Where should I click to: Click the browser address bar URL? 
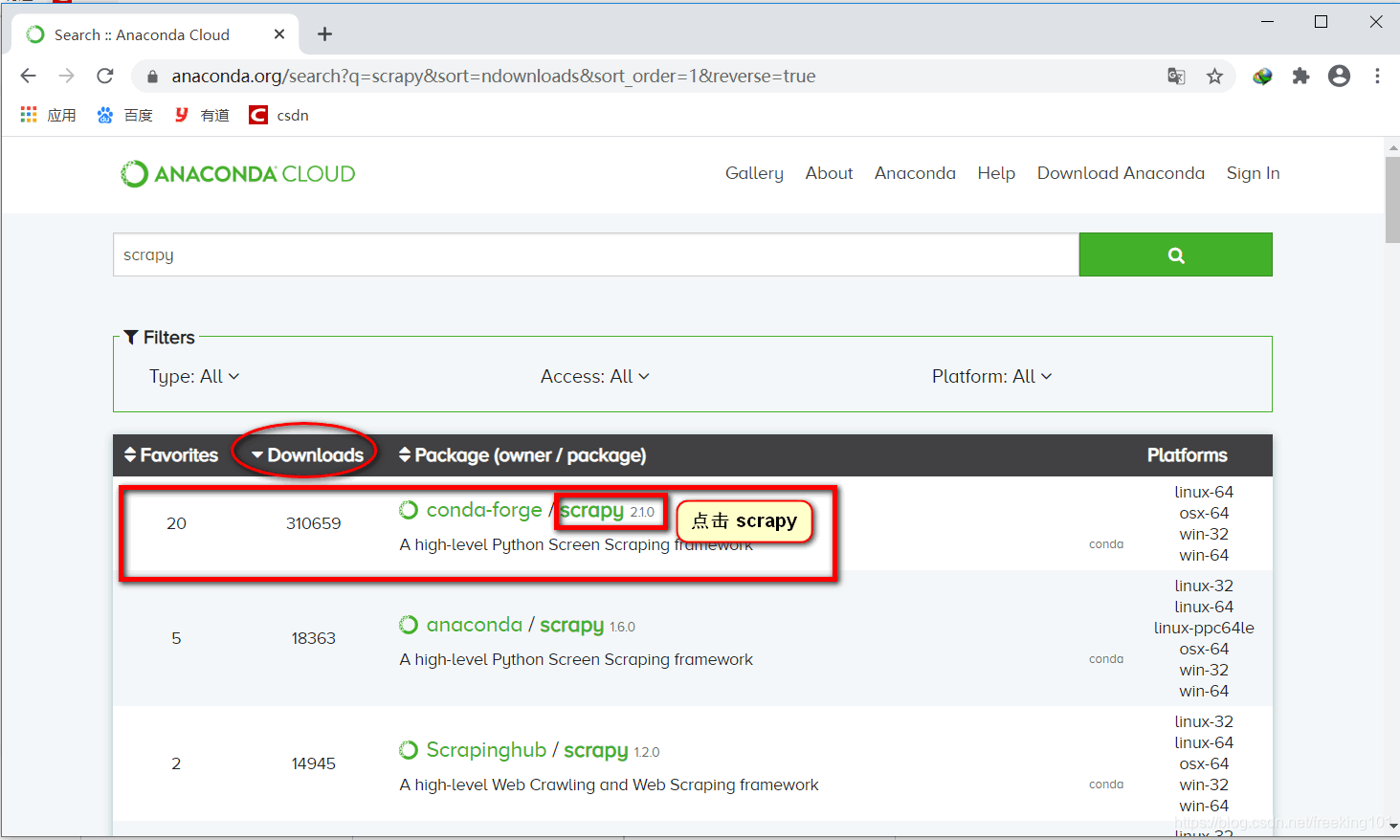[494, 76]
